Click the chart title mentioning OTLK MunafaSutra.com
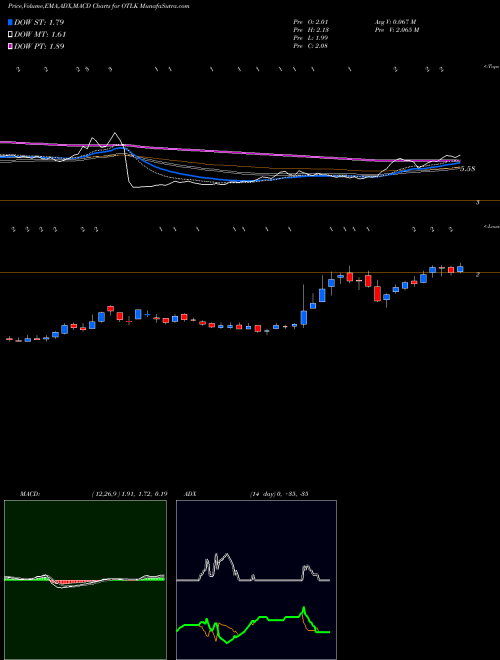500x660 pixels. pos(98,6)
